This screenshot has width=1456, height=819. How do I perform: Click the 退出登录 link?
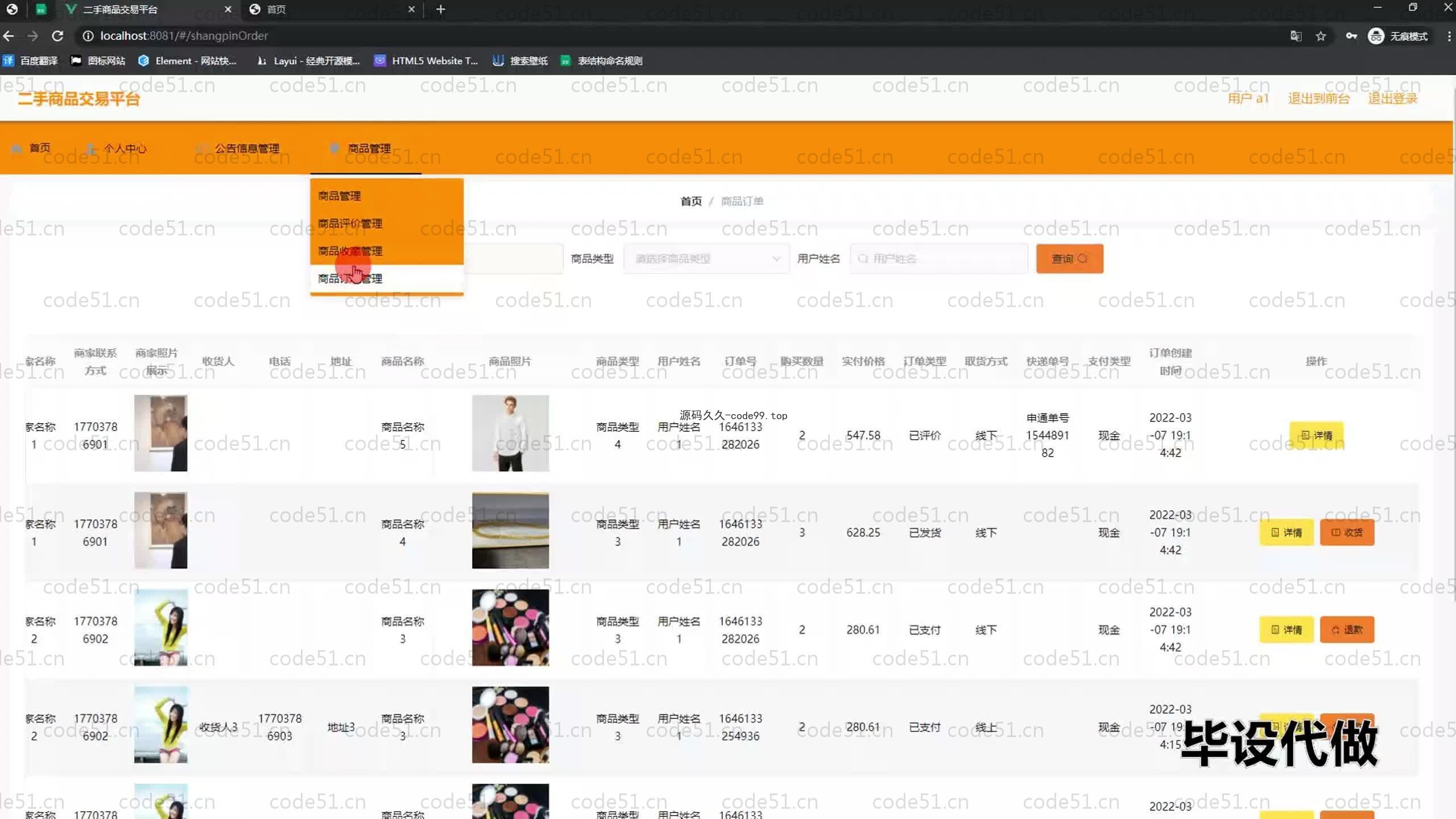(1392, 98)
